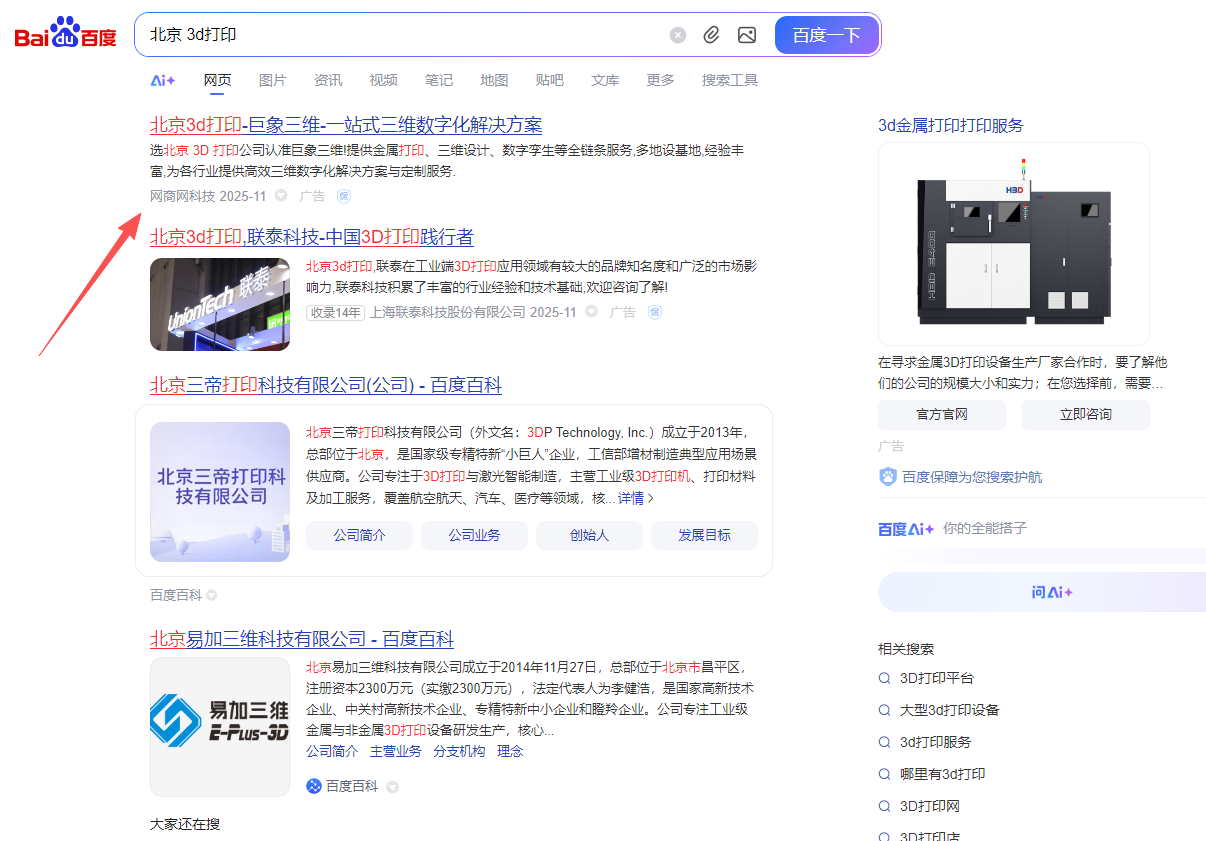
Task: Expand the 详情 chevron in 三帝 description
Action: 650,498
